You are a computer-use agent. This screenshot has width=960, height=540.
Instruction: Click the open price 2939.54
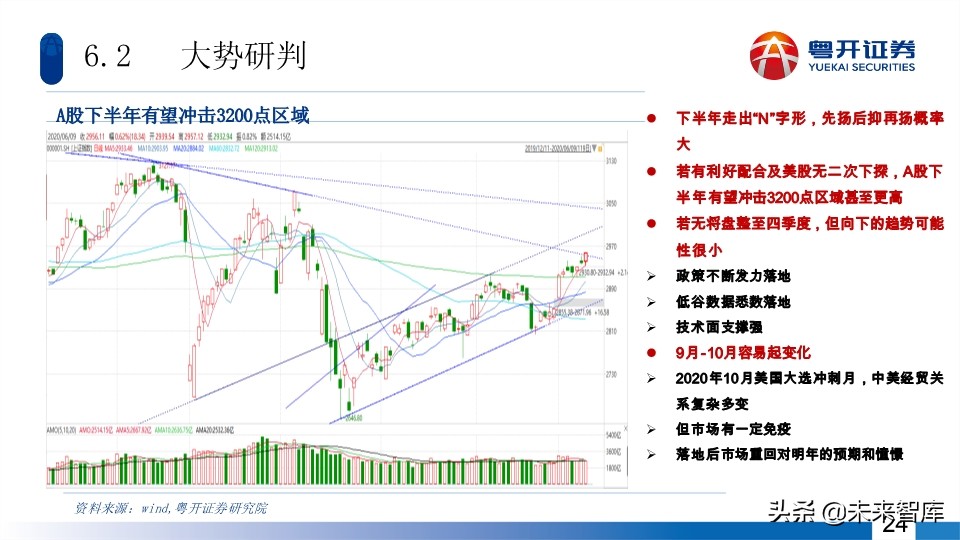165,137
